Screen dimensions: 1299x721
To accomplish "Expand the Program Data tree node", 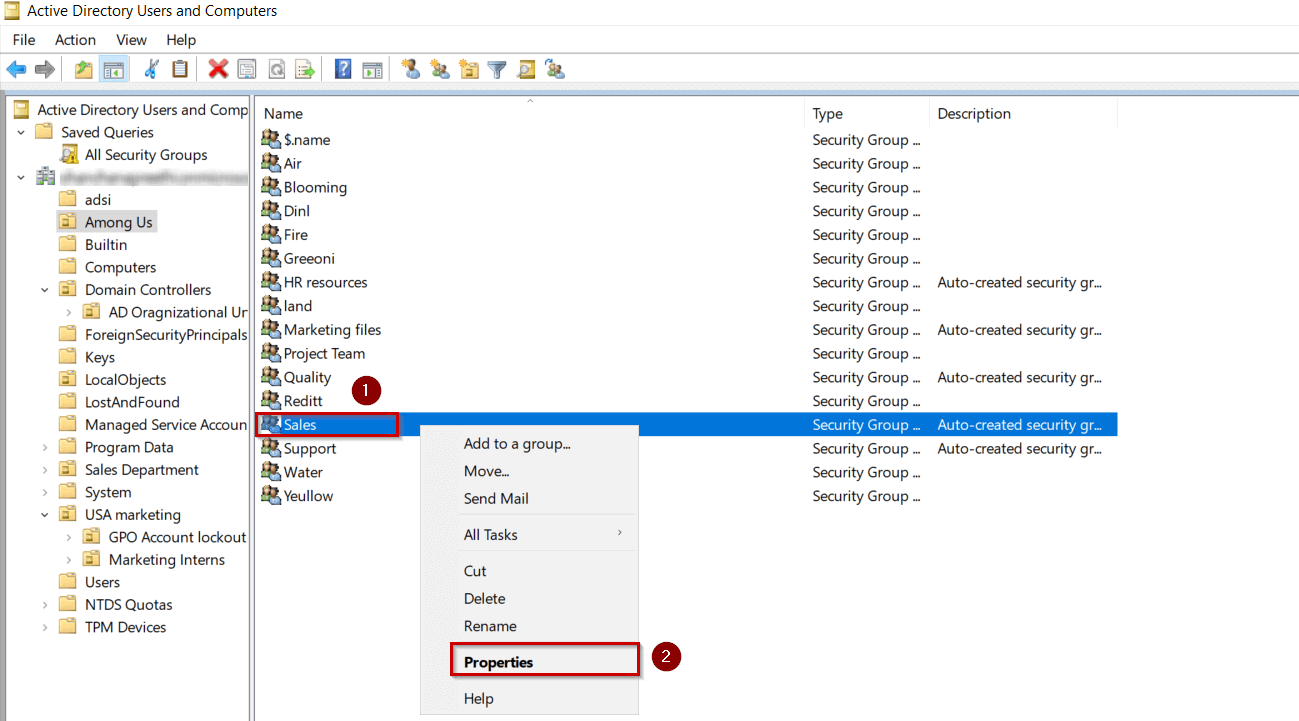I will [x=44, y=446].
